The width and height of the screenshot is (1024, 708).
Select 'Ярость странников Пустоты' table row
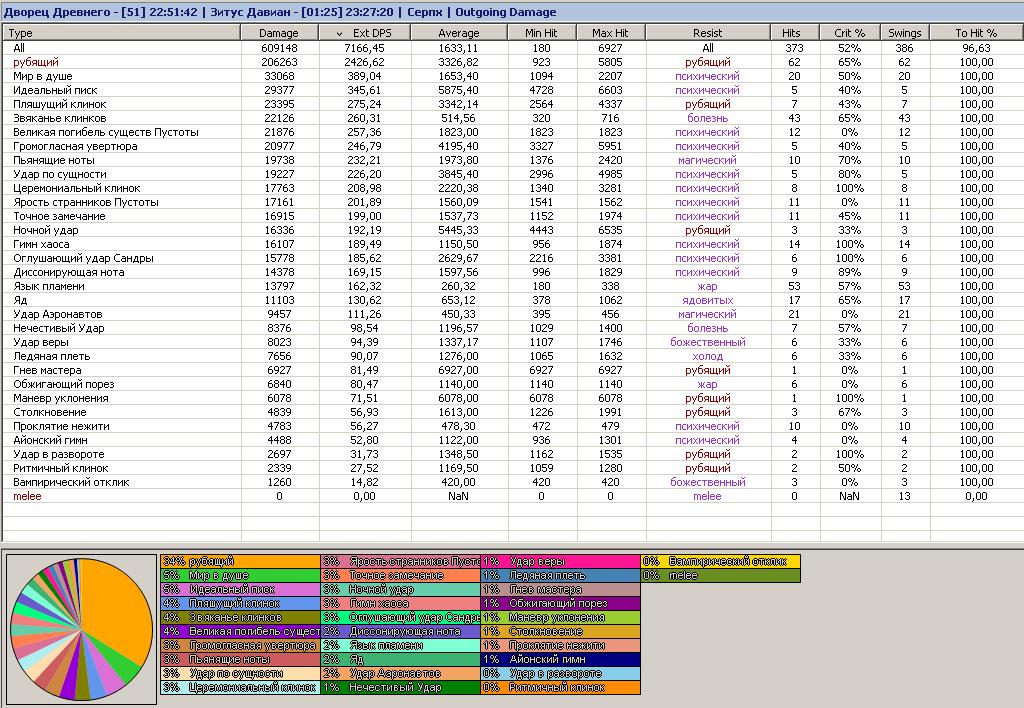pyautogui.click(x=512, y=202)
